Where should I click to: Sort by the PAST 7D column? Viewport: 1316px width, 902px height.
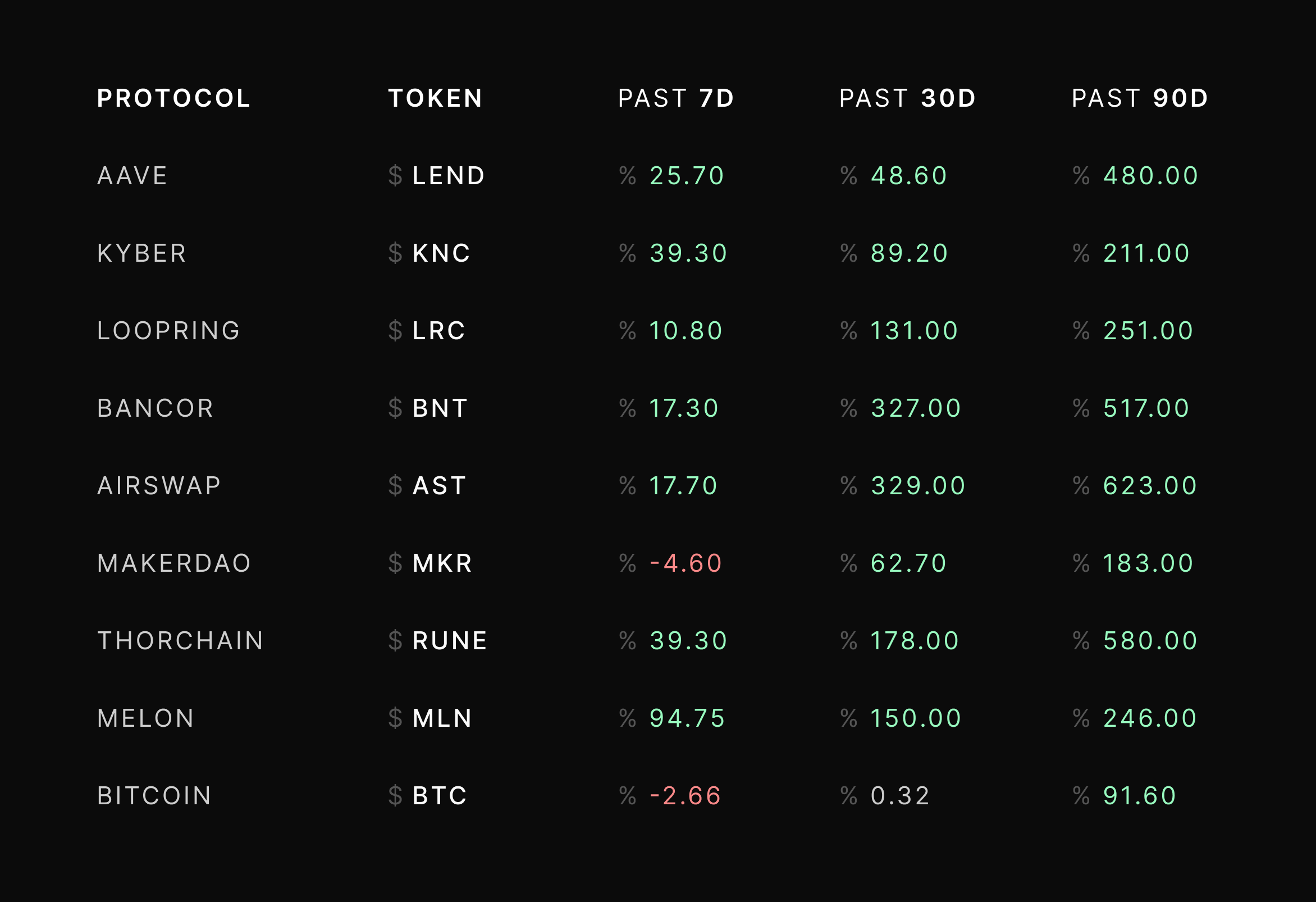[x=676, y=99]
